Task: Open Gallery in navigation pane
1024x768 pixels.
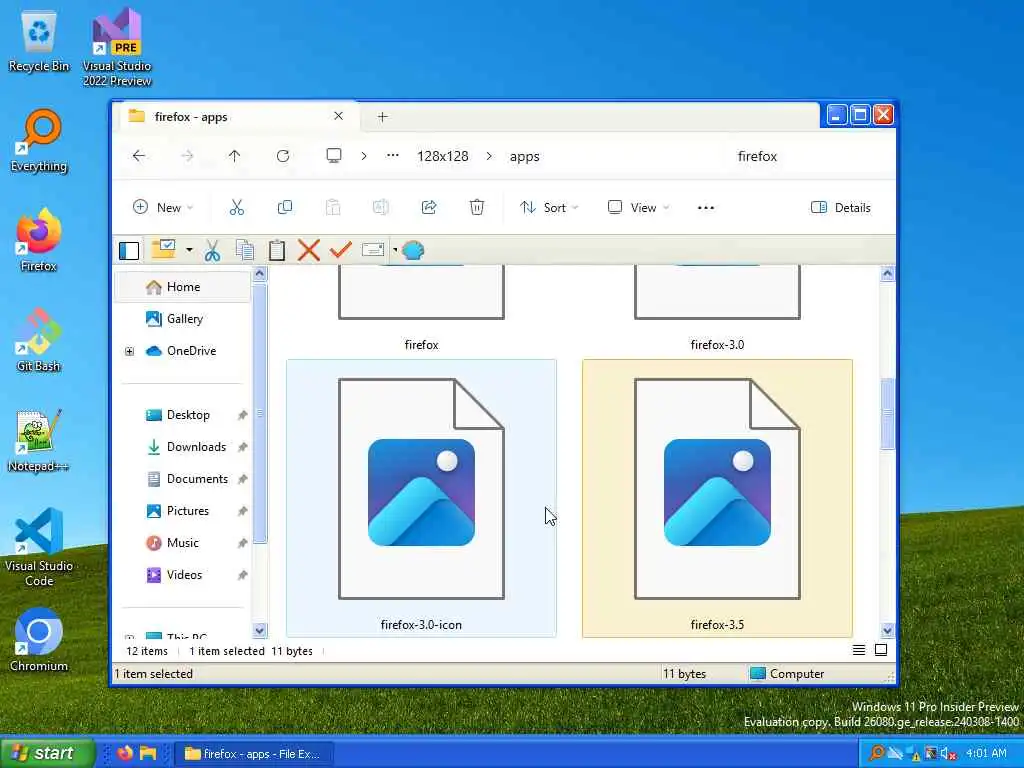Action: point(183,319)
